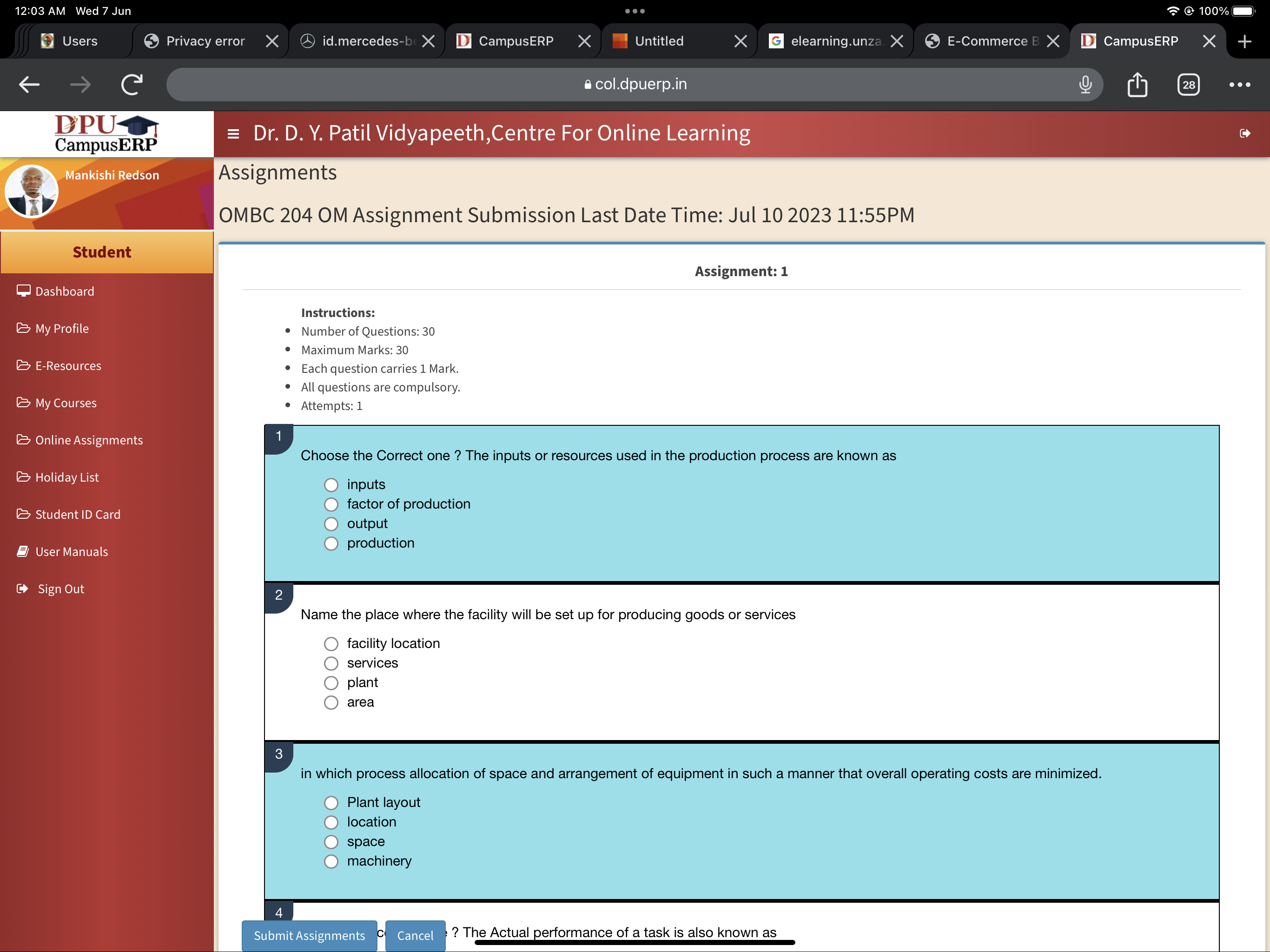Expand the E-Resources sidebar section
Viewport: 1270px width, 952px height.
(68, 365)
